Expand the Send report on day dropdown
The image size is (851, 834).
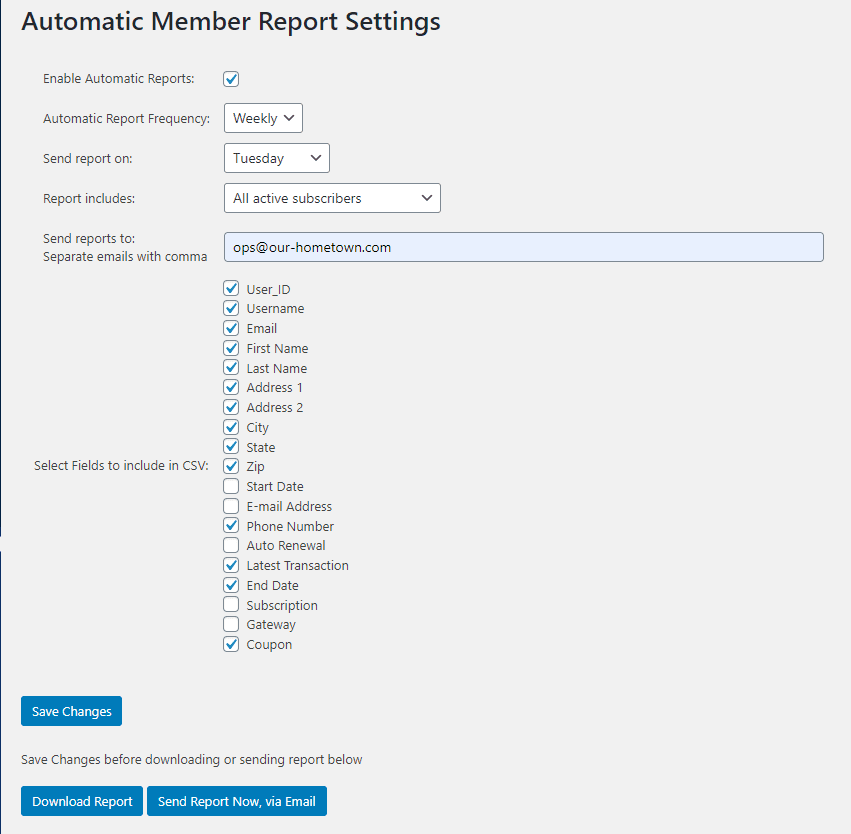[x=277, y=158]
